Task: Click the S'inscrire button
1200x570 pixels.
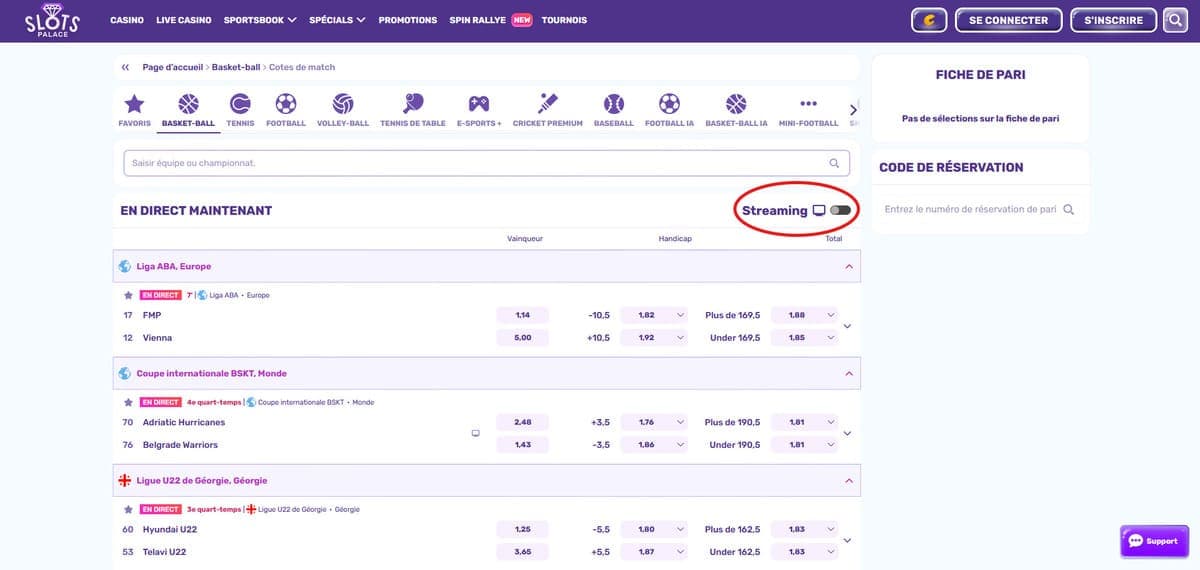Action: click(x=1113, y=20)
